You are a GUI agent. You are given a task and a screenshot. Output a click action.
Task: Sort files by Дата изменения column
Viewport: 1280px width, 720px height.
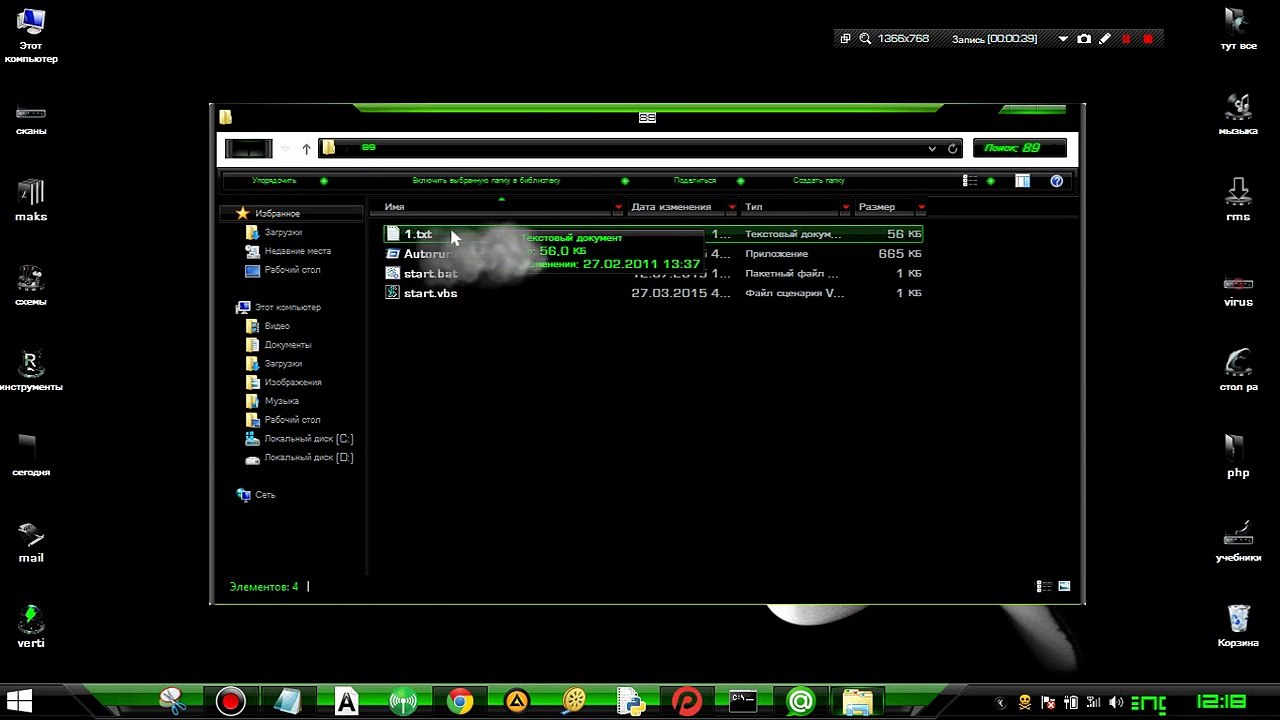click(x=671, y=207)
